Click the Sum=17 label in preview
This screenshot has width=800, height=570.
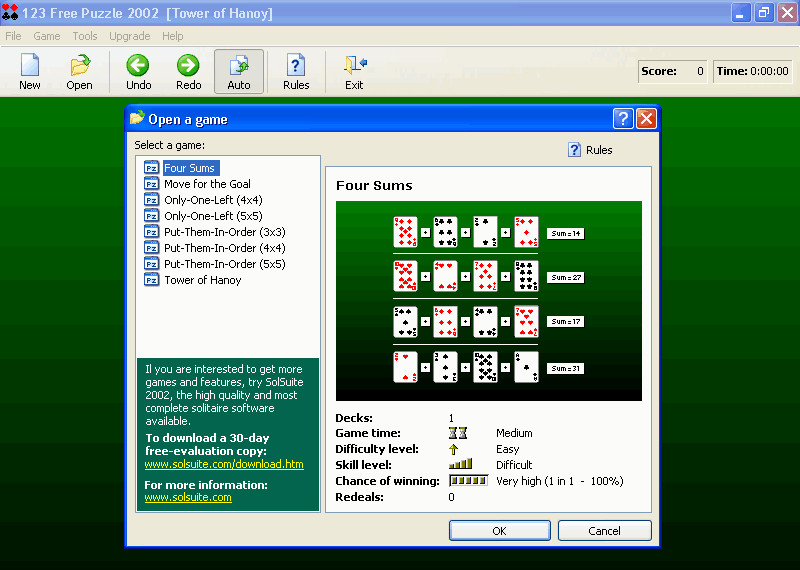(565, 321)
